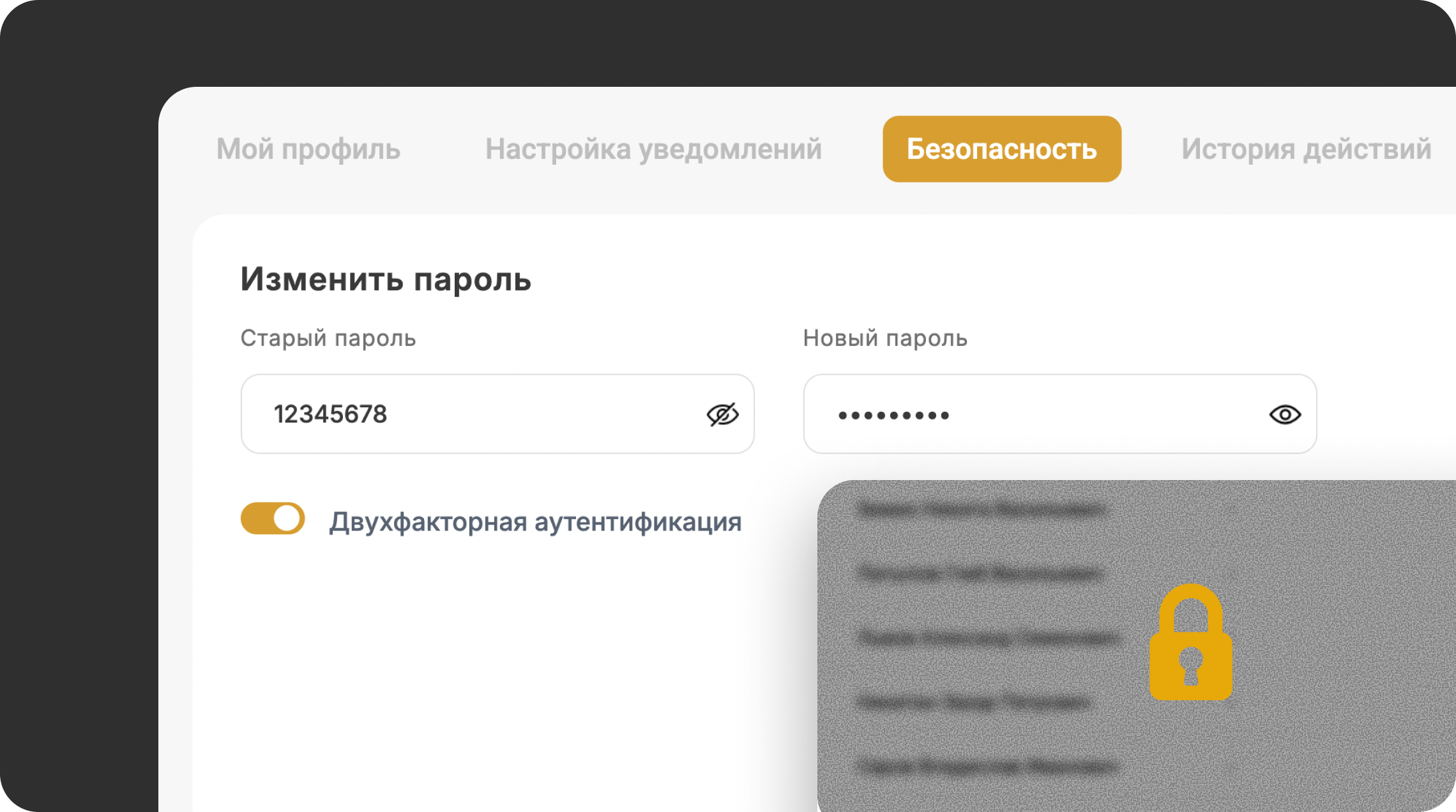Screen dimensions: 1456x812
Task: Click the Старый пароль label
Action: [328, 338]
